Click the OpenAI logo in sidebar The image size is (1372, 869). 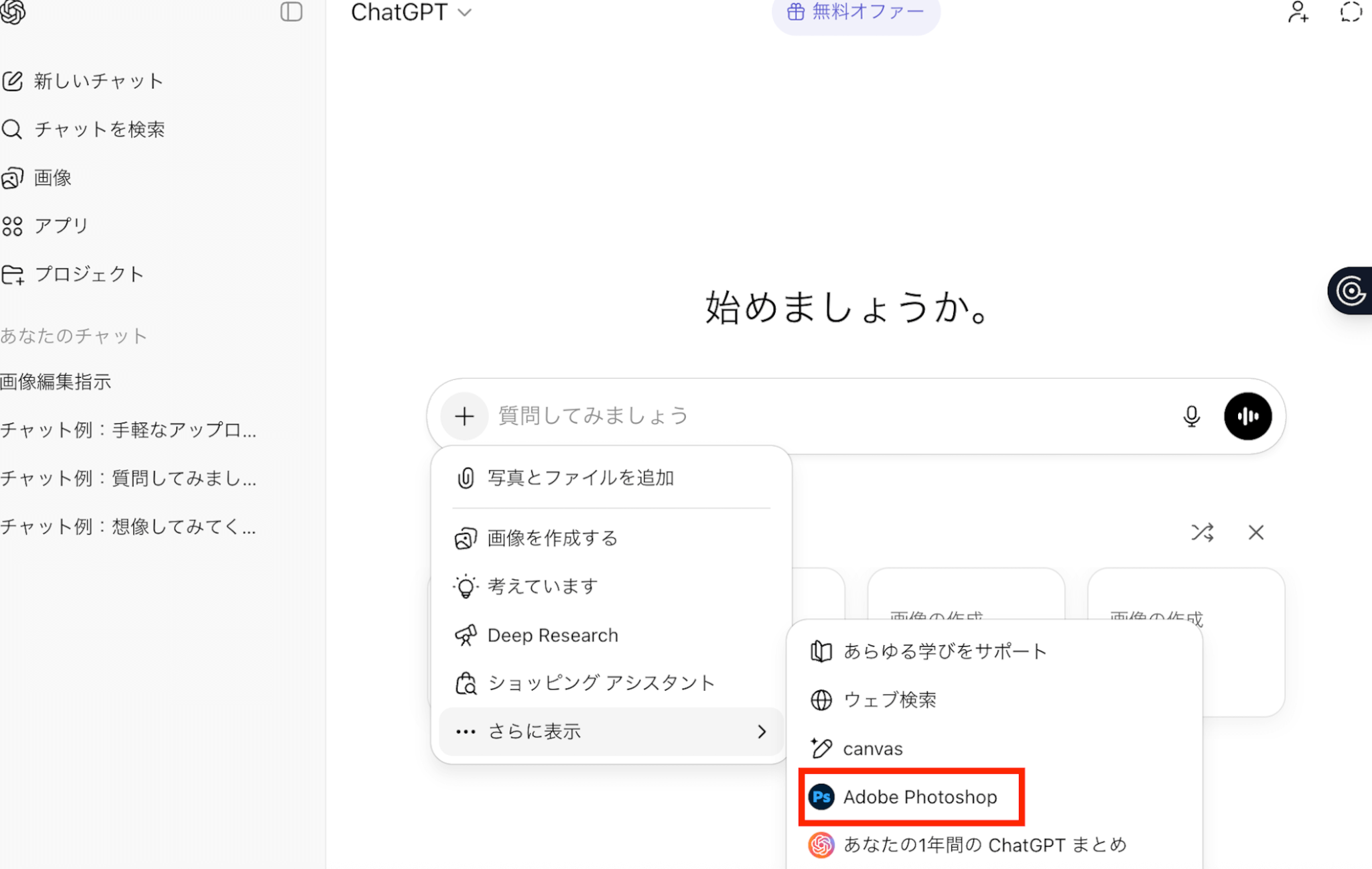[x=12, y=12]
